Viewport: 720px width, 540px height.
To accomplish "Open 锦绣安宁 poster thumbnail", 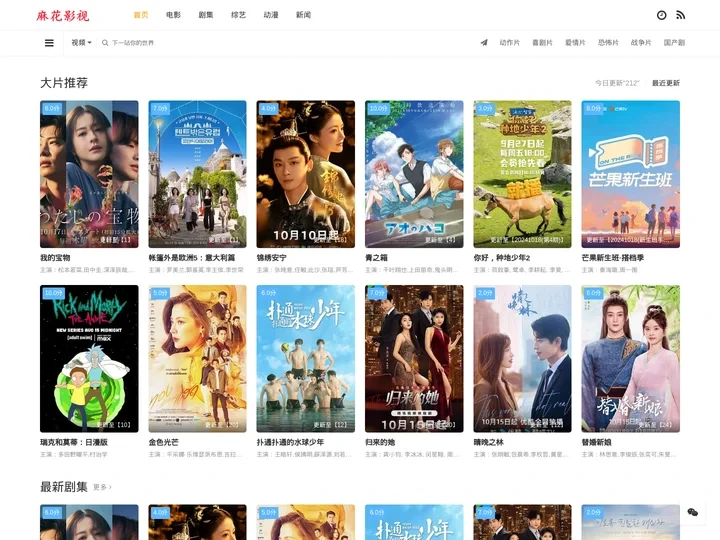I will 306,174.
